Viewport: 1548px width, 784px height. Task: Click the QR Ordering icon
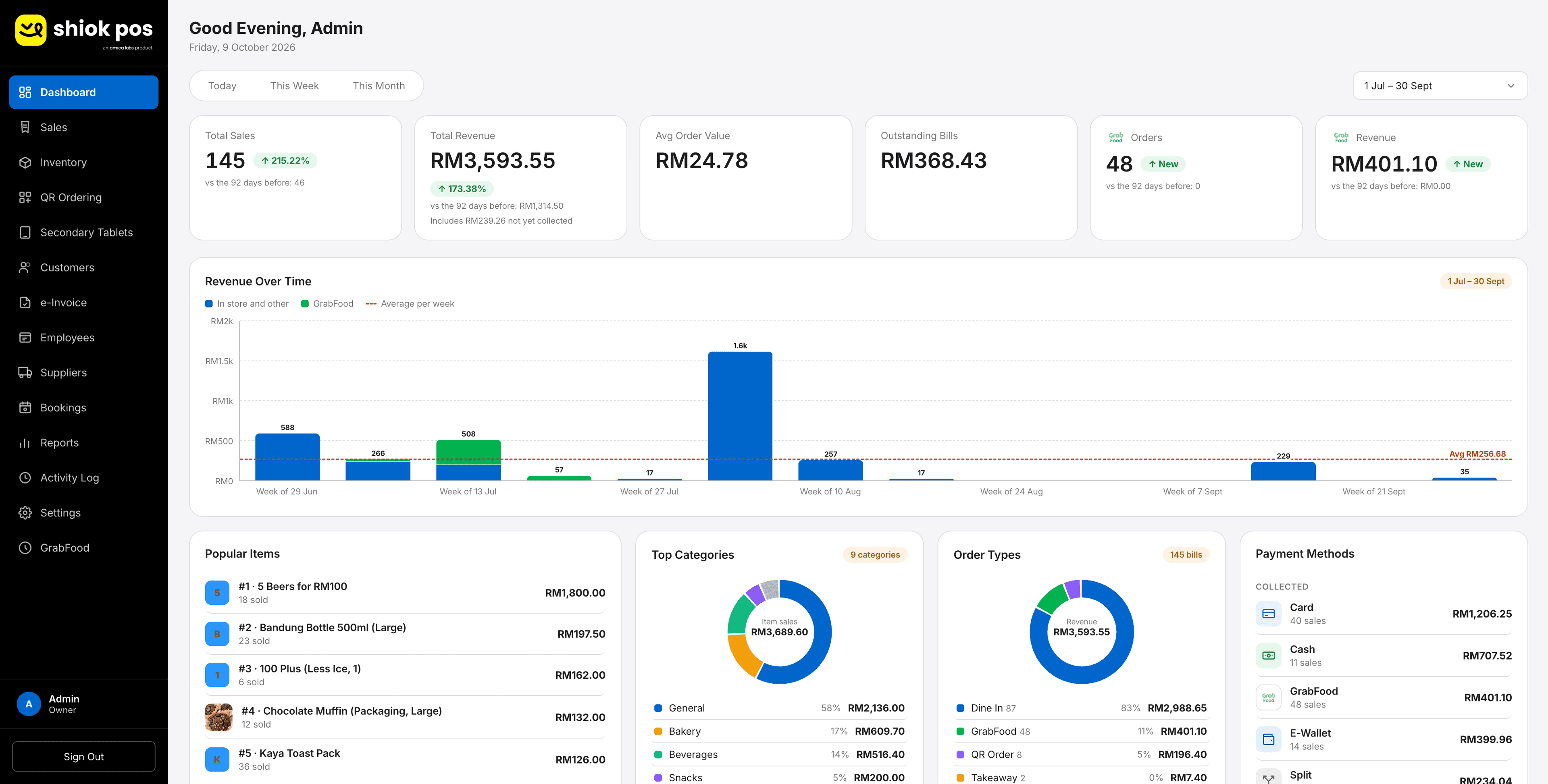25,197
